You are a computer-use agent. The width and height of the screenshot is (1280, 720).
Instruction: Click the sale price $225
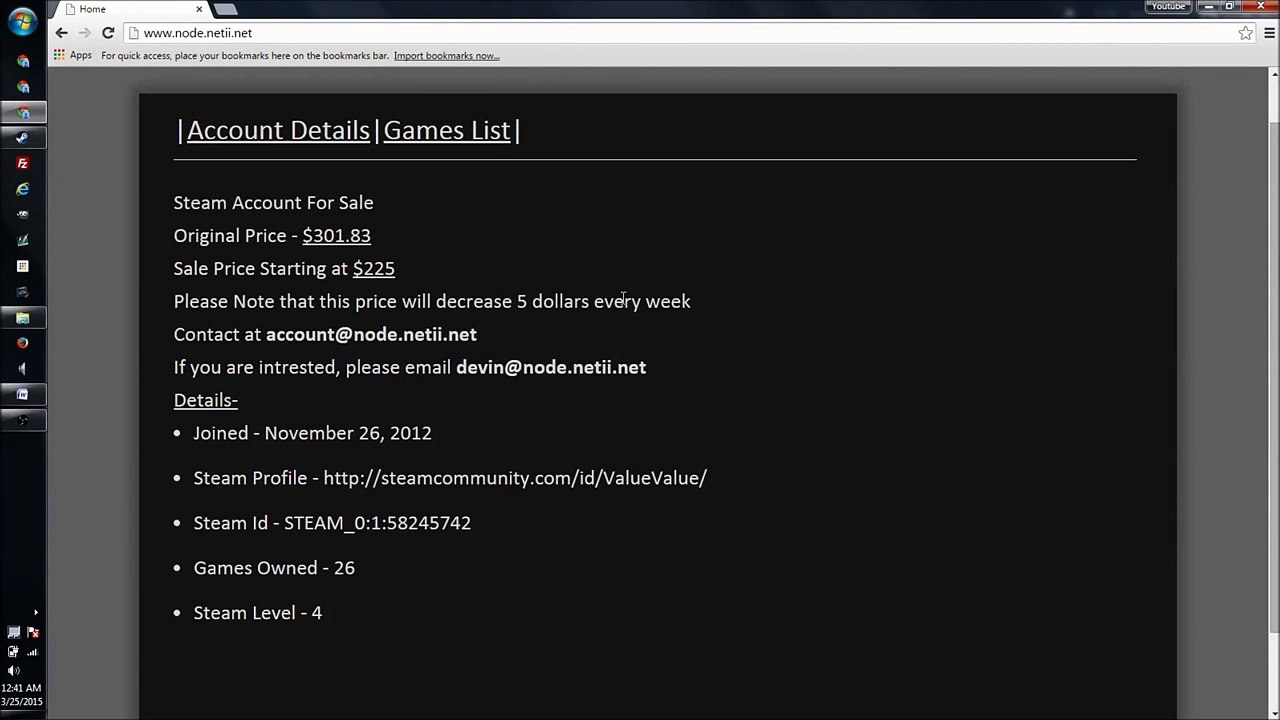pos(373,269)
